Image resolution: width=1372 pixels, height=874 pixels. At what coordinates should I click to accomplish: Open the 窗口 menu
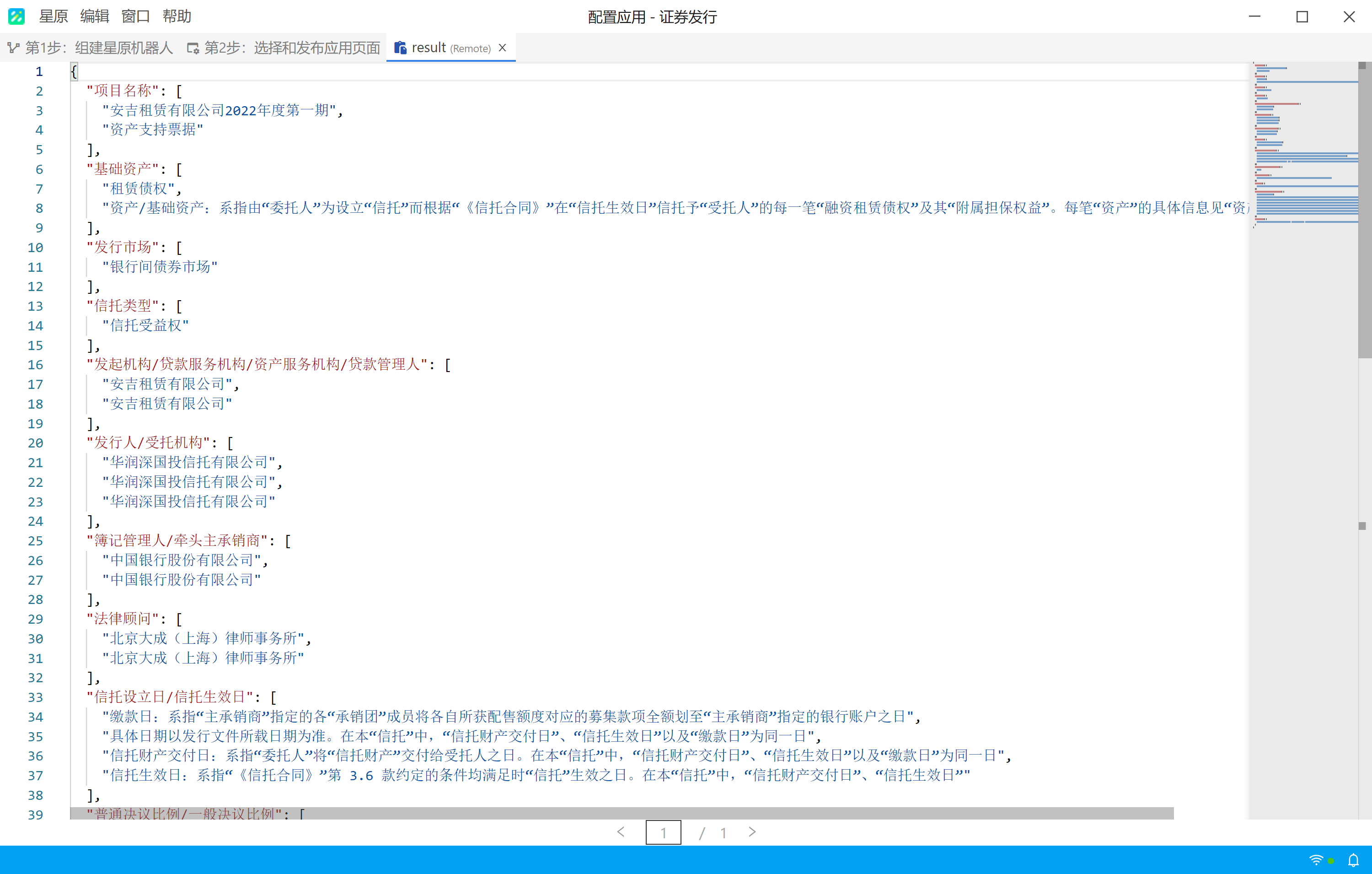click(136, 16)
